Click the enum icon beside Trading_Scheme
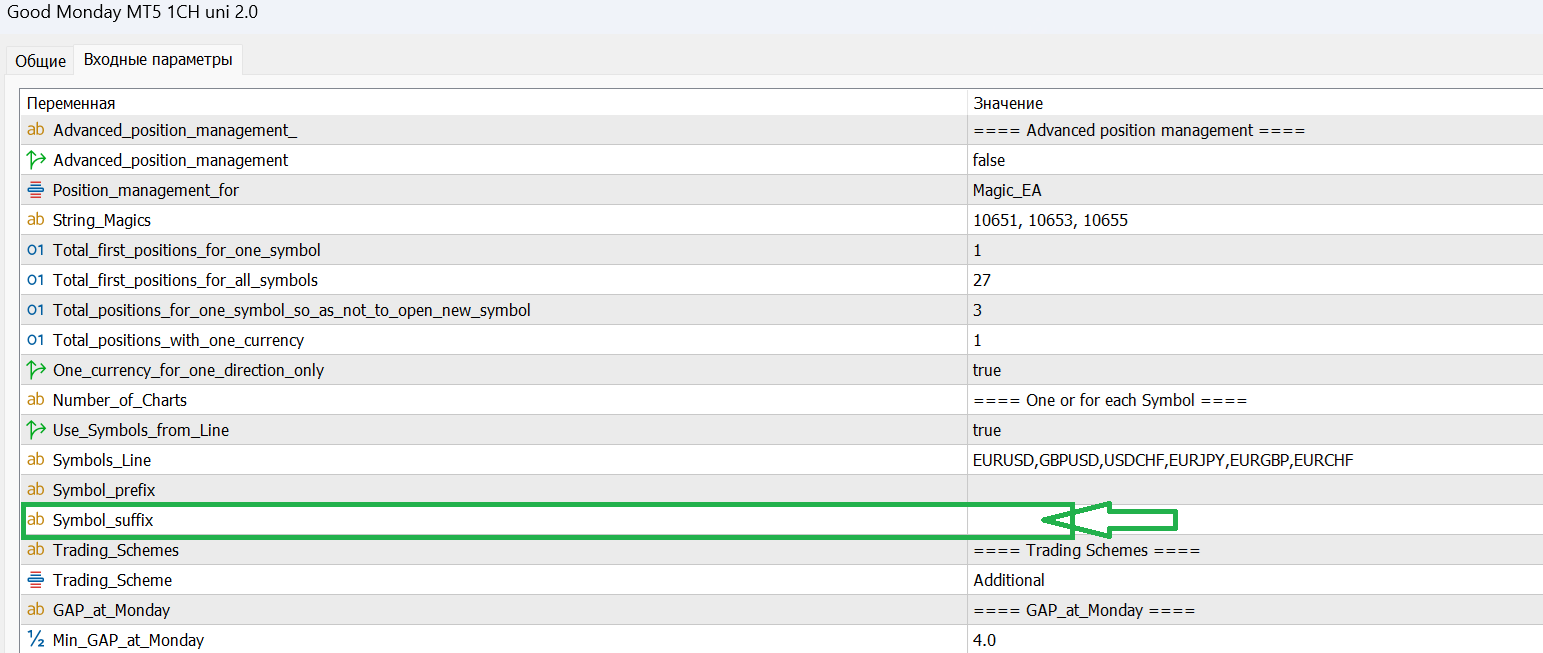 pos(36,580)
